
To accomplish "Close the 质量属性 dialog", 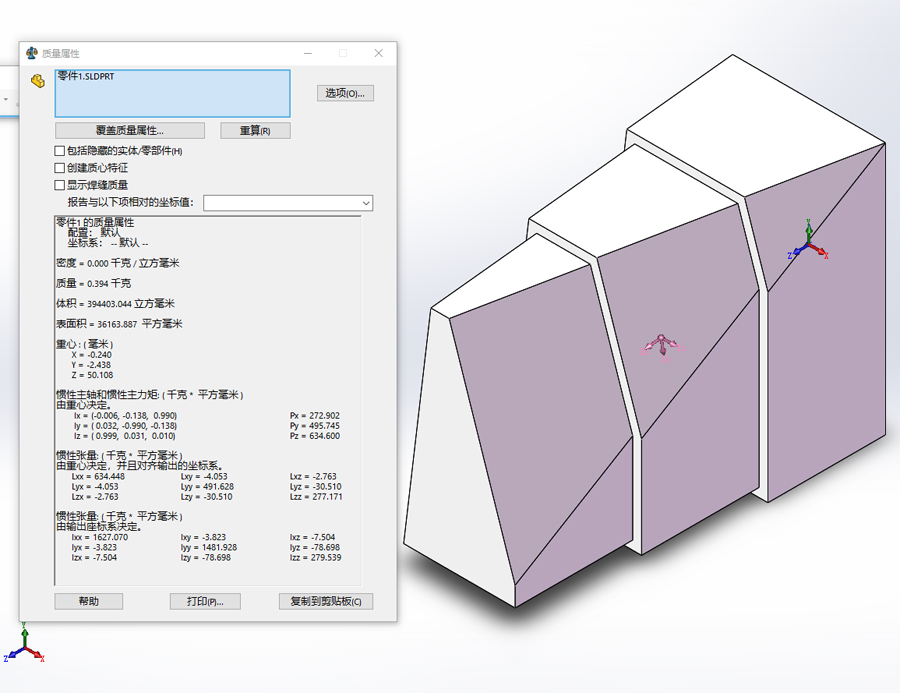I will (377, 53).
